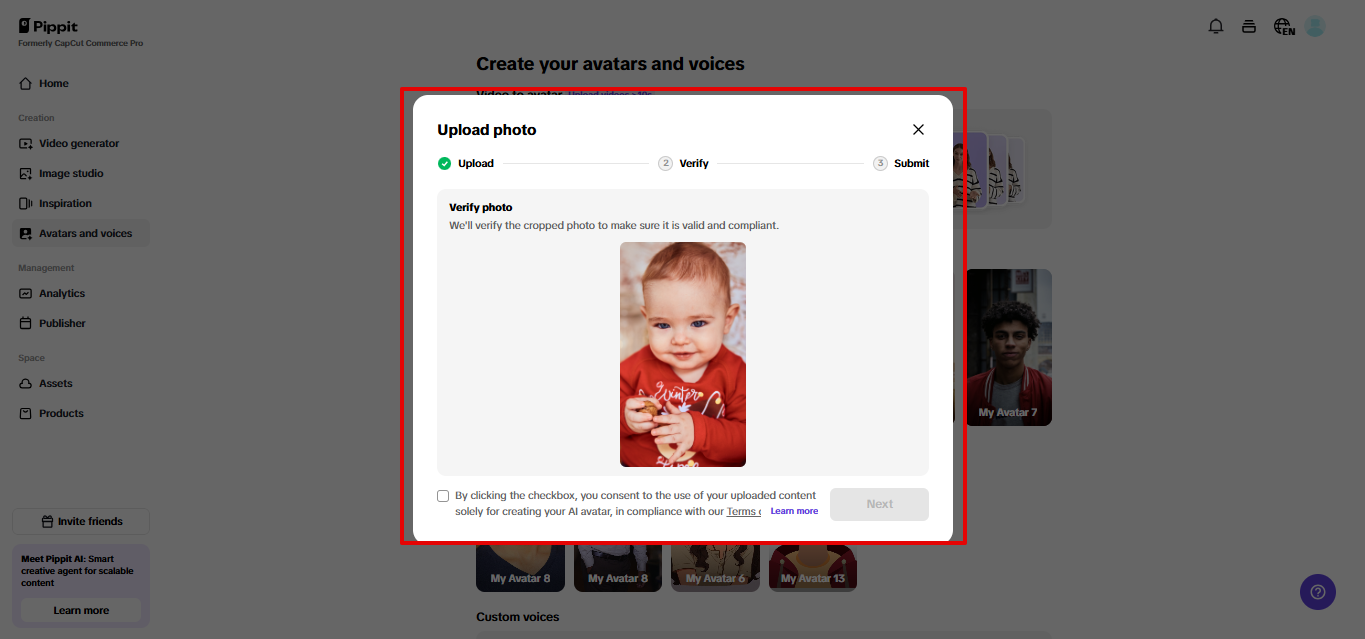Select the My Avatar 7 thumbnail
Viewport: 1365px width, 639px height.
pyautogui.click(x=1008, y=347)
